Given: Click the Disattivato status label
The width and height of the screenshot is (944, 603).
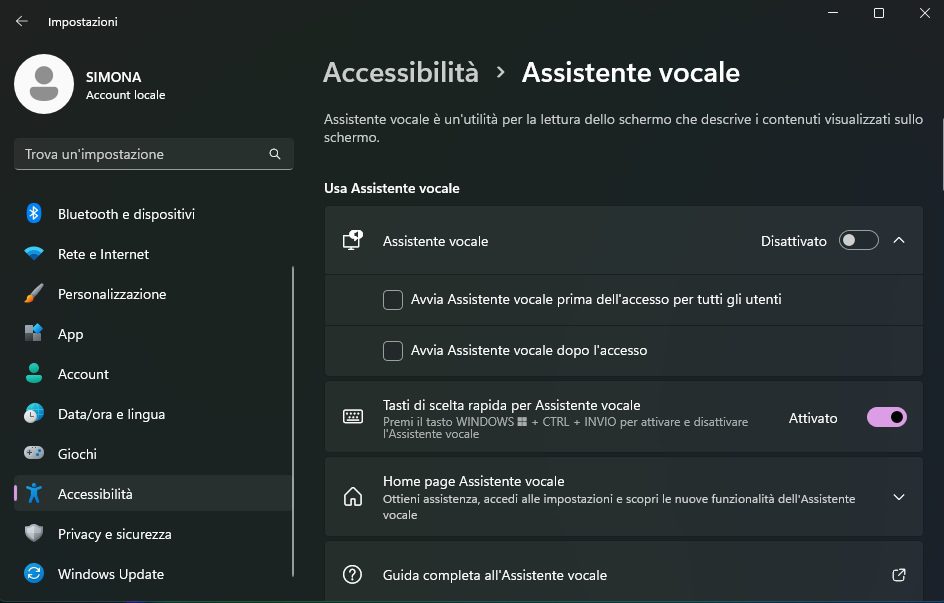Looking at the screenshot, I should pos(793,241).
